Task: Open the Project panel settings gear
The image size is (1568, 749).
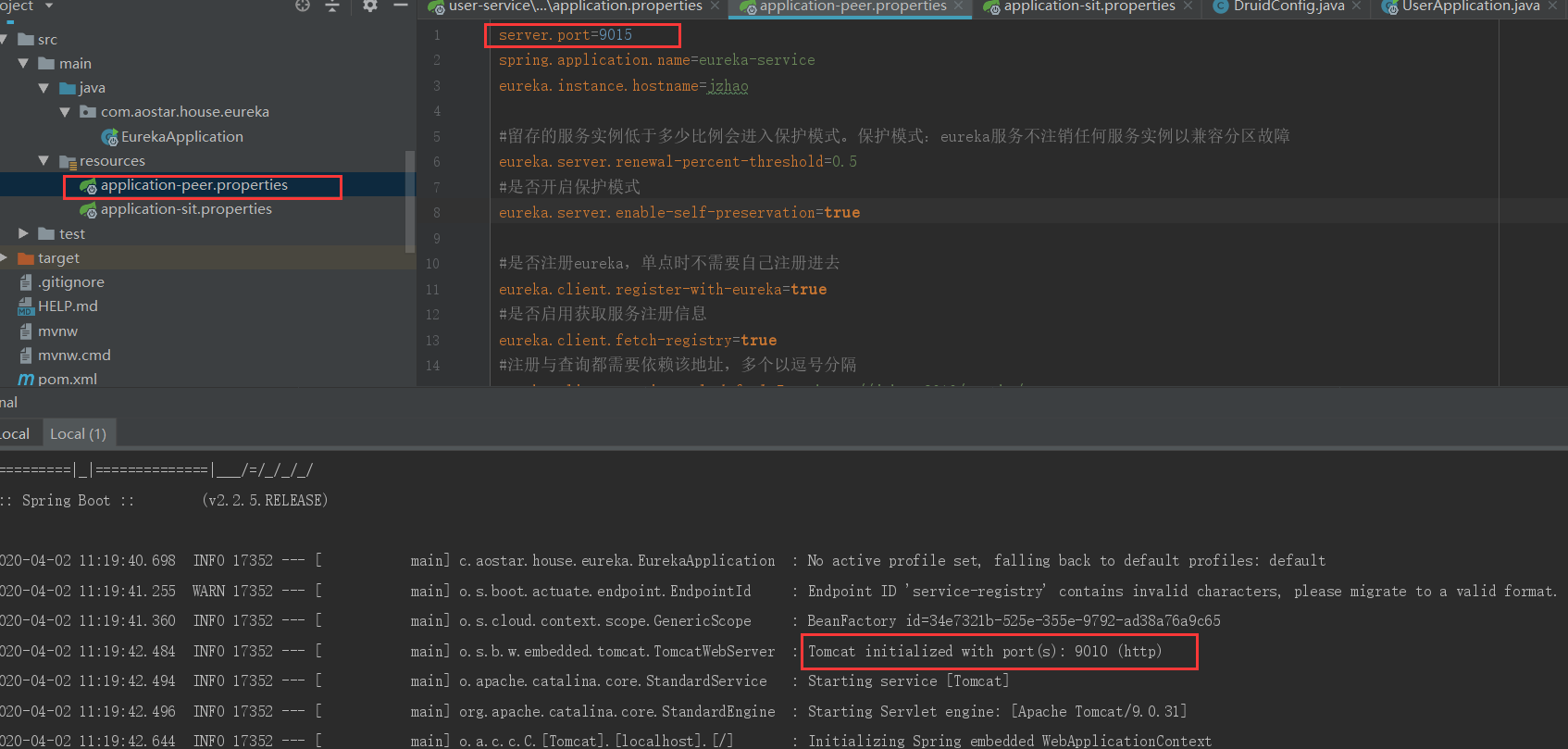Action: click(370, 6)
